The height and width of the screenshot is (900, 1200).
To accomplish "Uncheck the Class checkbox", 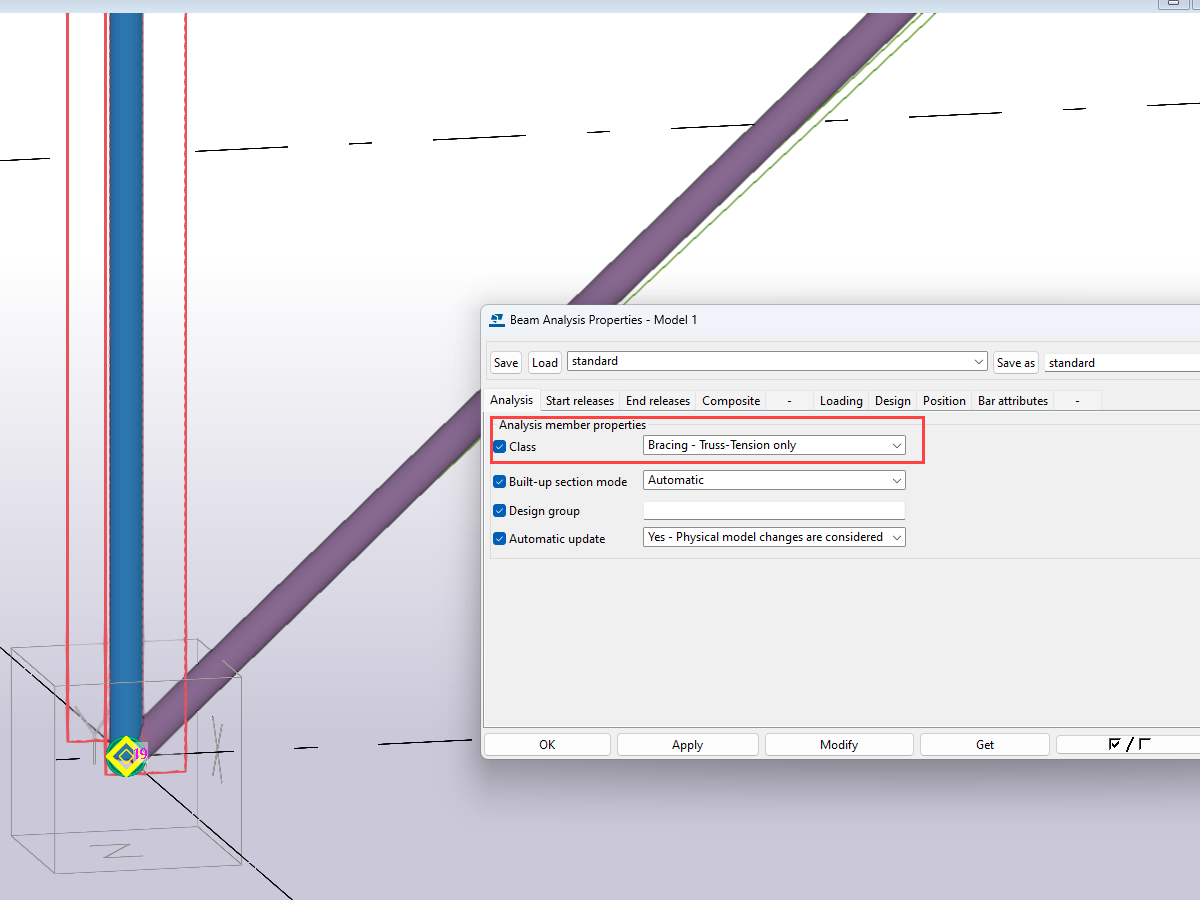I will point(499,446).
